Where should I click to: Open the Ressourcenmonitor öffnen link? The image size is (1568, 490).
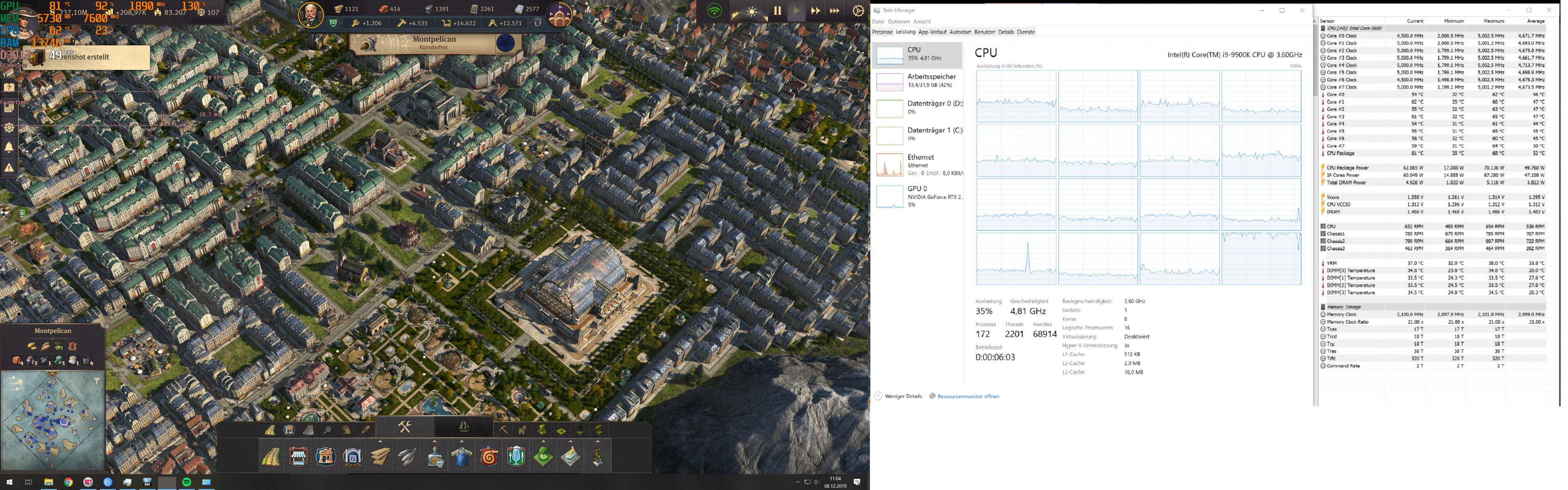(968, 396)
